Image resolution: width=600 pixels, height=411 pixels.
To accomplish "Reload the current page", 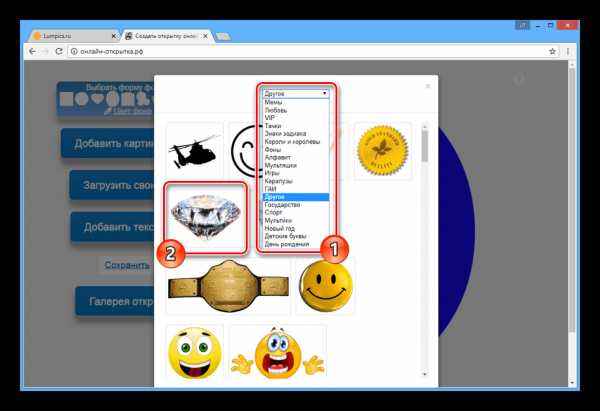I will [x=59, y=51].
